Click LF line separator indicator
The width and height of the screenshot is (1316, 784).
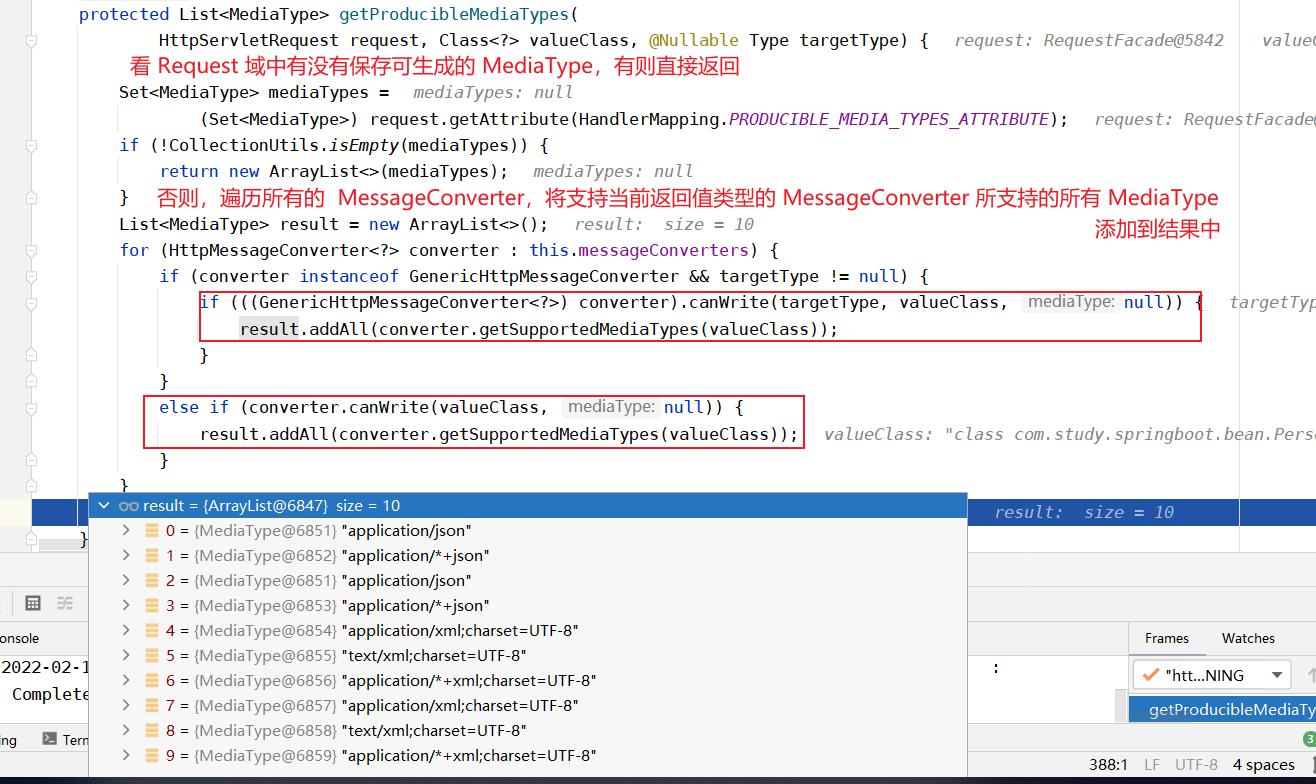click(1152, 765)
